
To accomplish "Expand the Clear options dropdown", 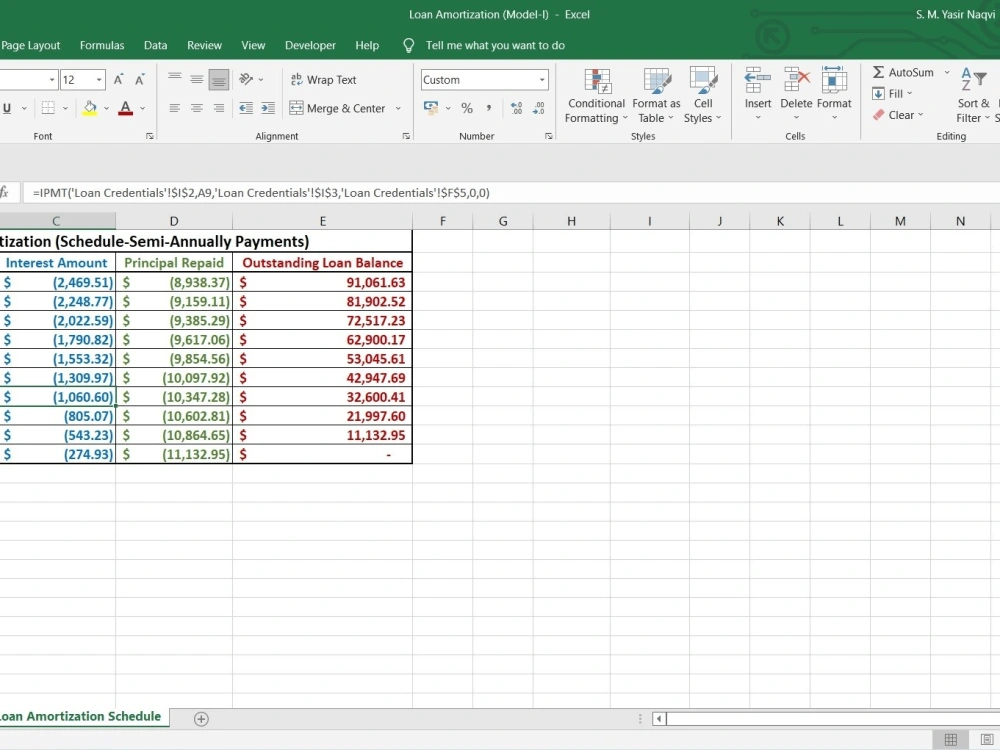I will (x=921, y=115).
